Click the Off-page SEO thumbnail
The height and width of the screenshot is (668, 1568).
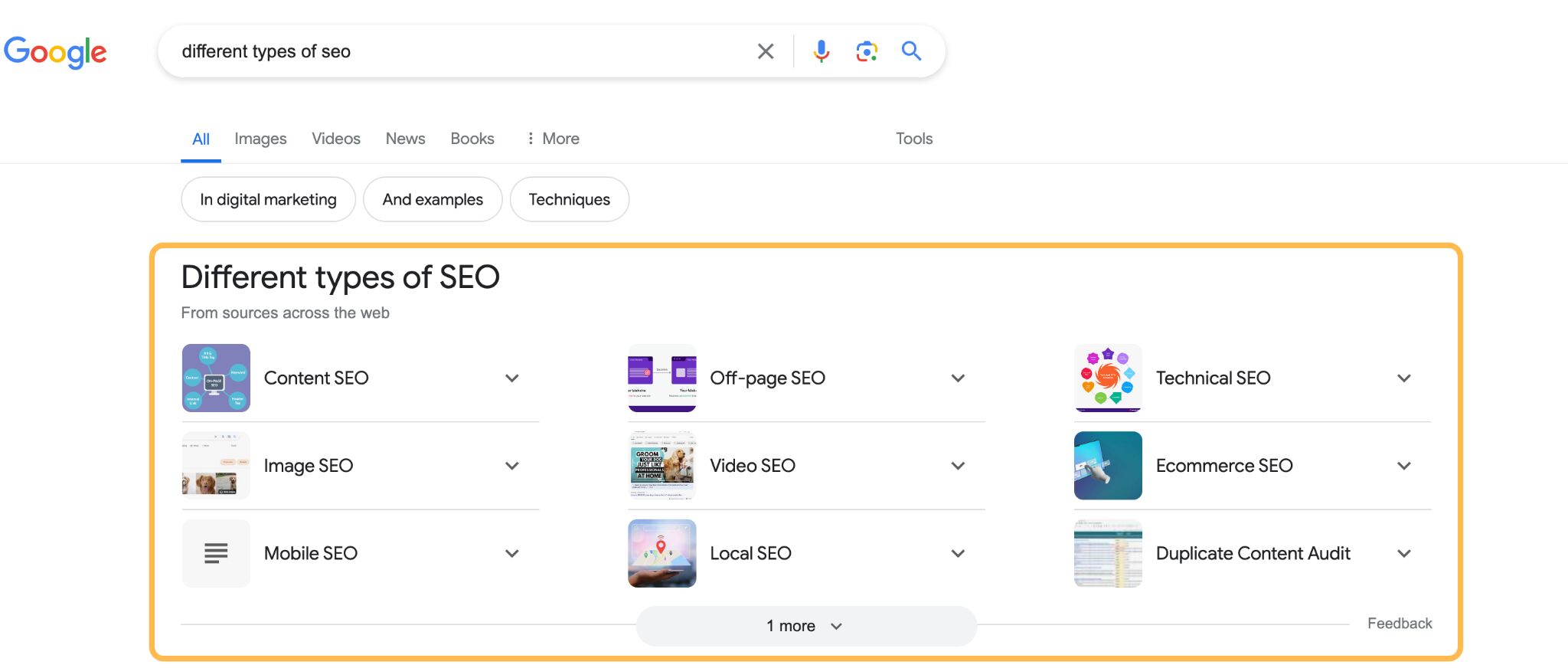(662, 378)
